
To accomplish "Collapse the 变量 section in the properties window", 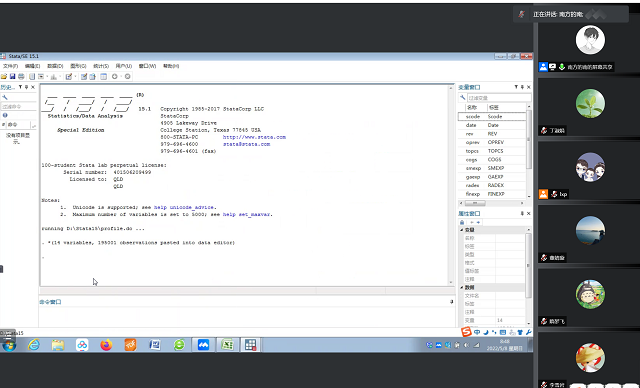I will point(462,230).
